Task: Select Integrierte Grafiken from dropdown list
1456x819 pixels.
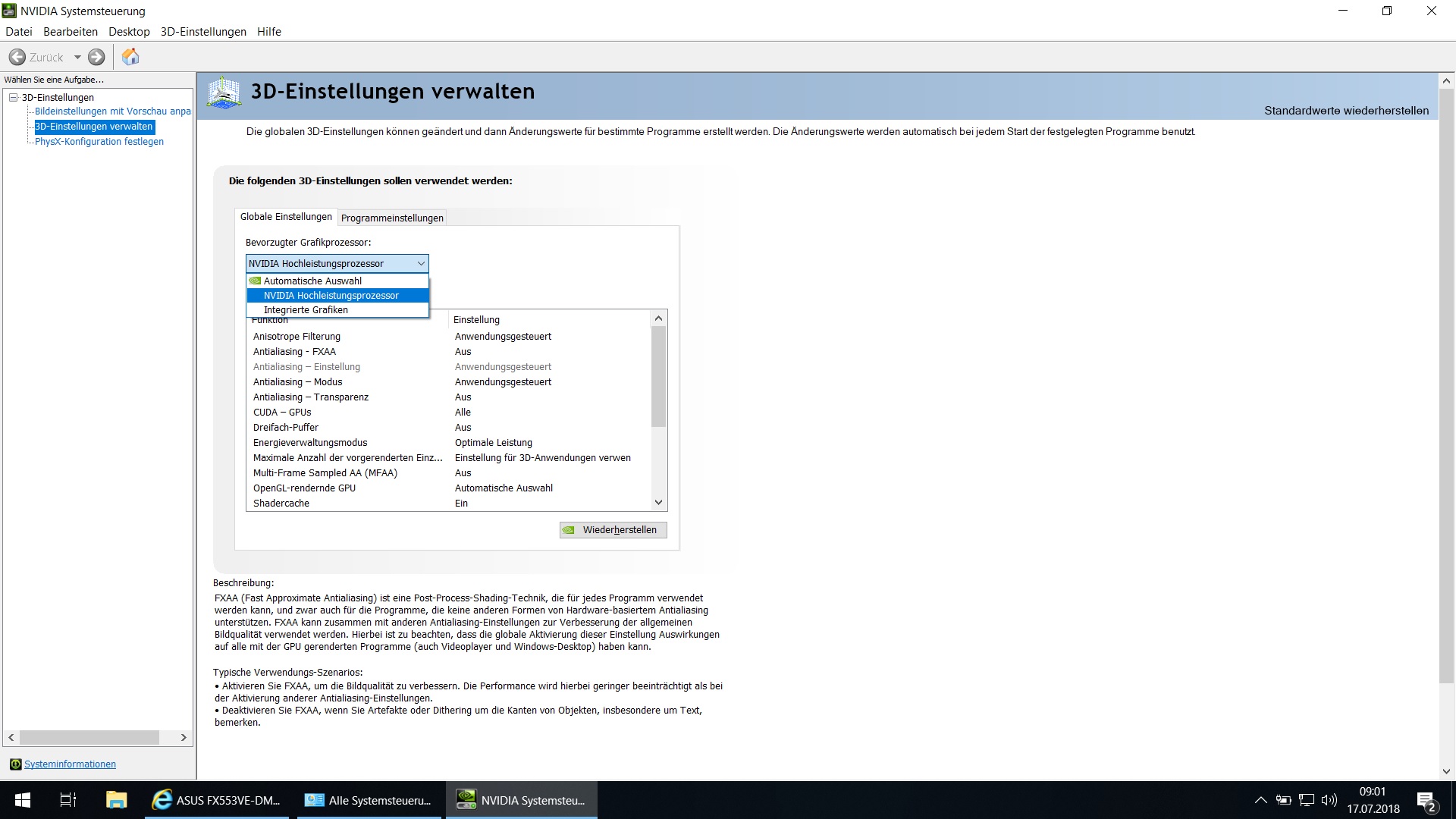Action: pyautogui.click(x=306, y=309)
